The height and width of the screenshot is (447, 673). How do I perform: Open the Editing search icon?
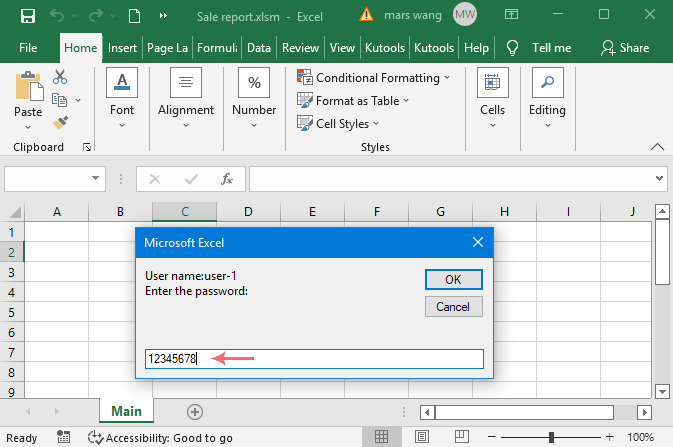tap(547, 84)
